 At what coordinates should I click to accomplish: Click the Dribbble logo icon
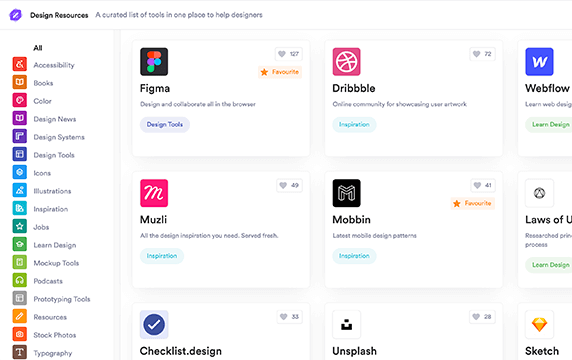347,62
